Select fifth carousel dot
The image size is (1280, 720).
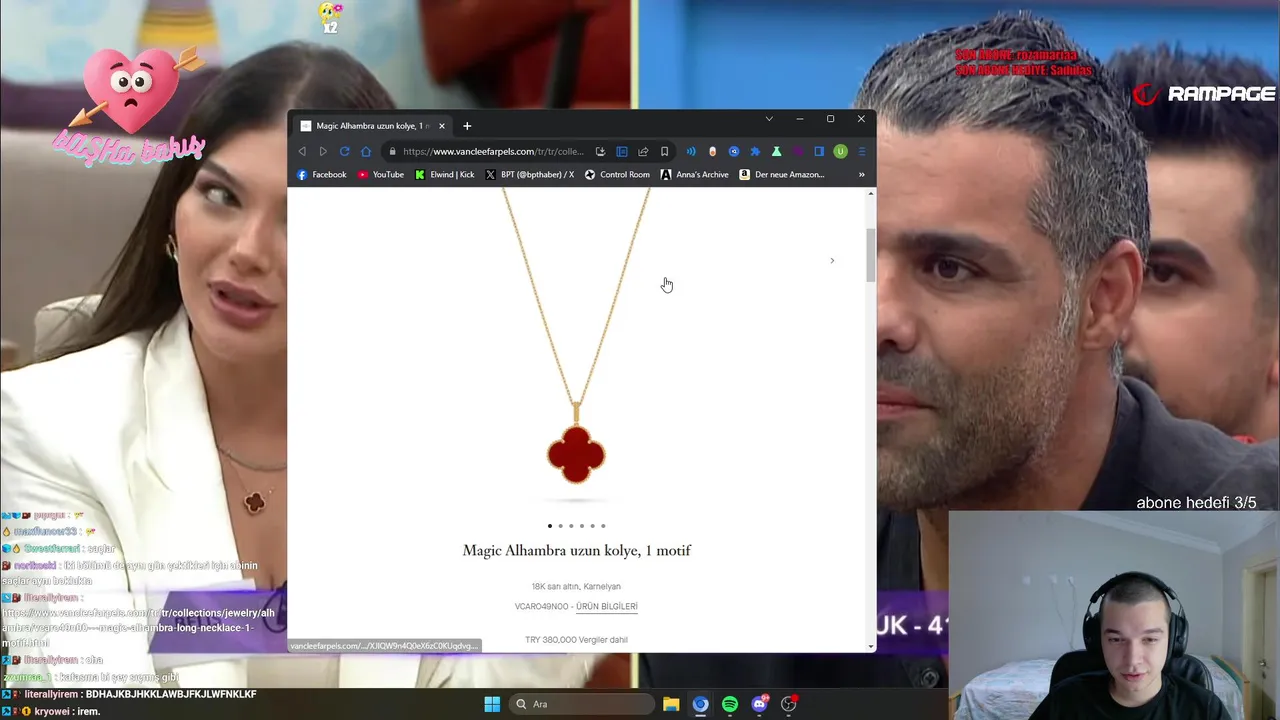pyautogui.click(x=592, y=526)
